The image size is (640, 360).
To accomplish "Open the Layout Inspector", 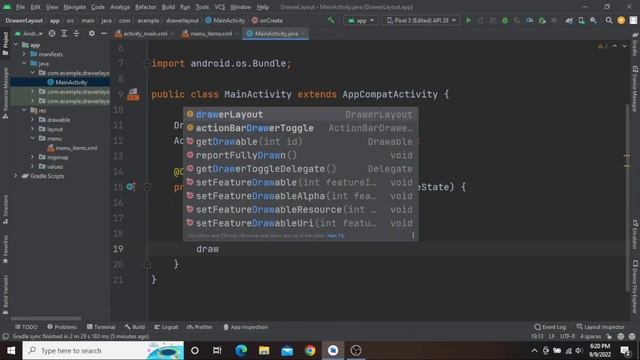I will [600, 327].
